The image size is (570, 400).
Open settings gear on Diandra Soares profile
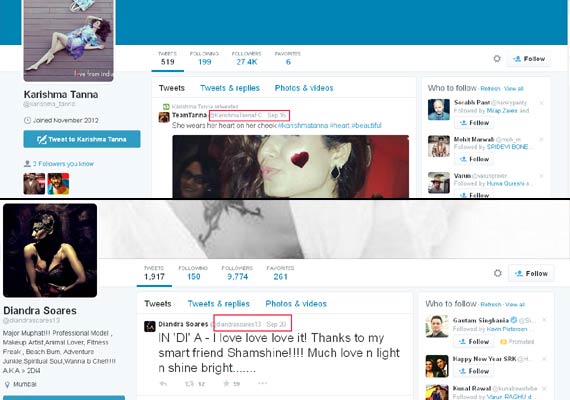(x=497, y=273)
